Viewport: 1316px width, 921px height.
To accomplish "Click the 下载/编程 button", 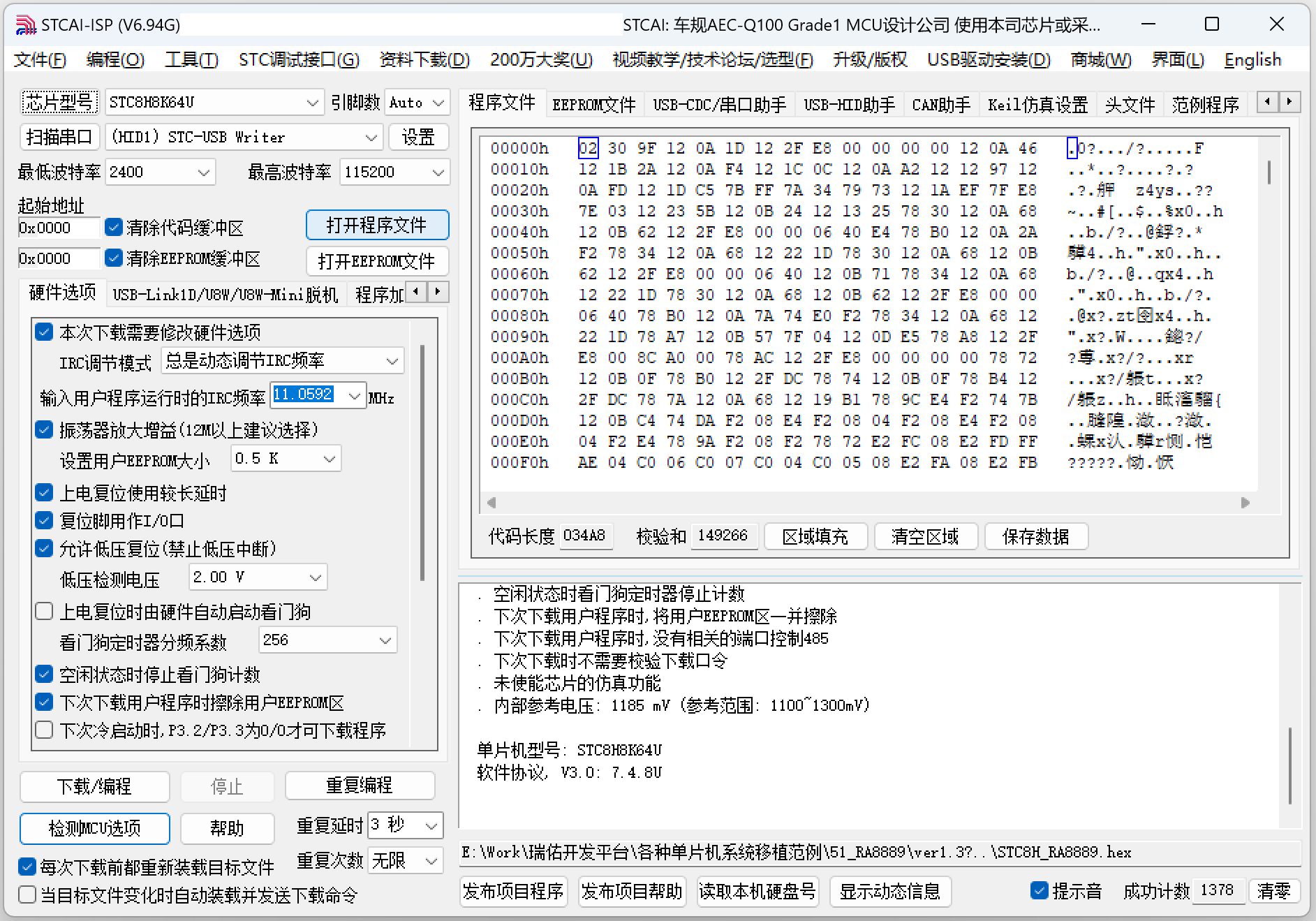I will [94, 786].
